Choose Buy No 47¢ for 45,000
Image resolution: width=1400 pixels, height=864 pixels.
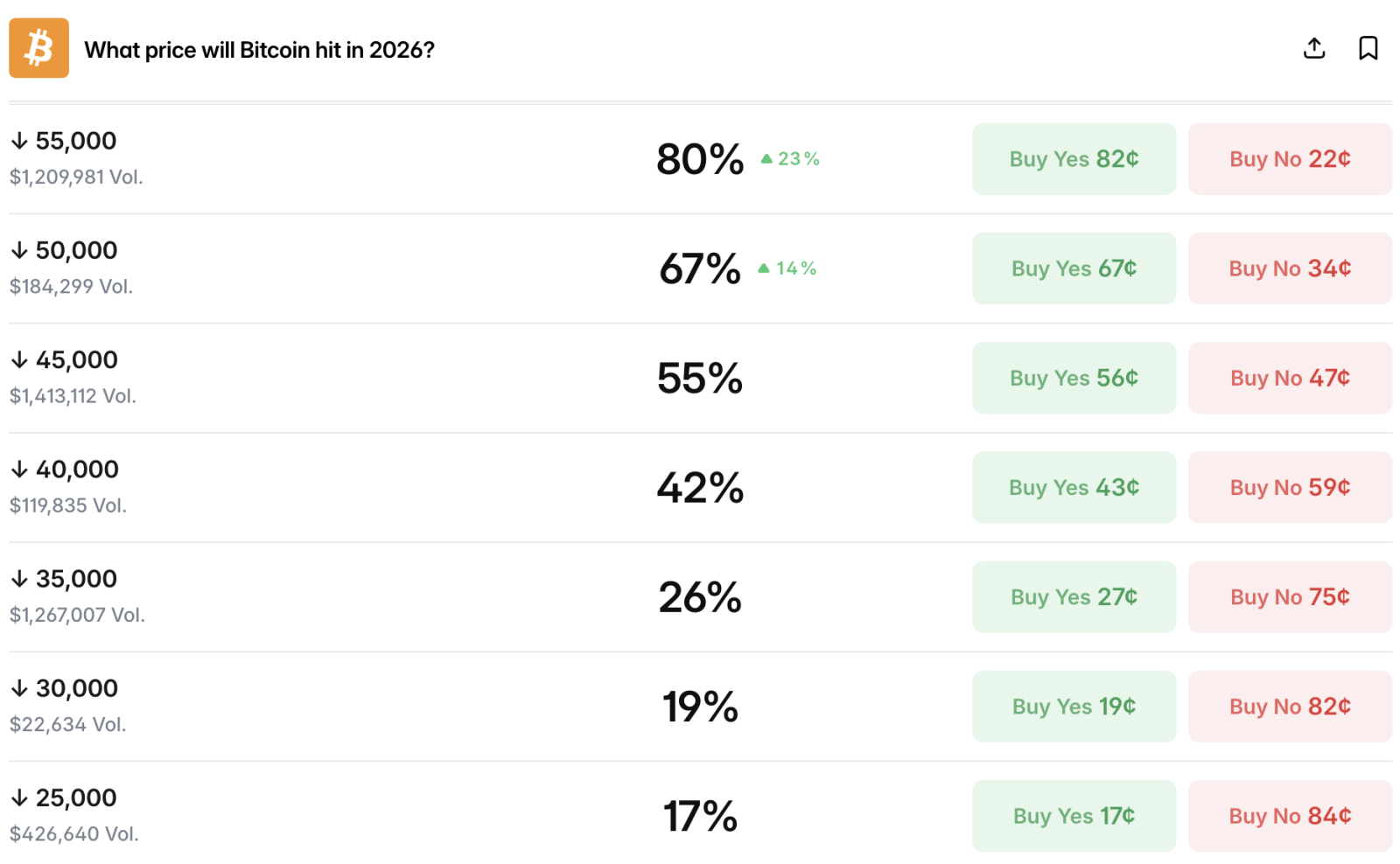coord(1290,378)
